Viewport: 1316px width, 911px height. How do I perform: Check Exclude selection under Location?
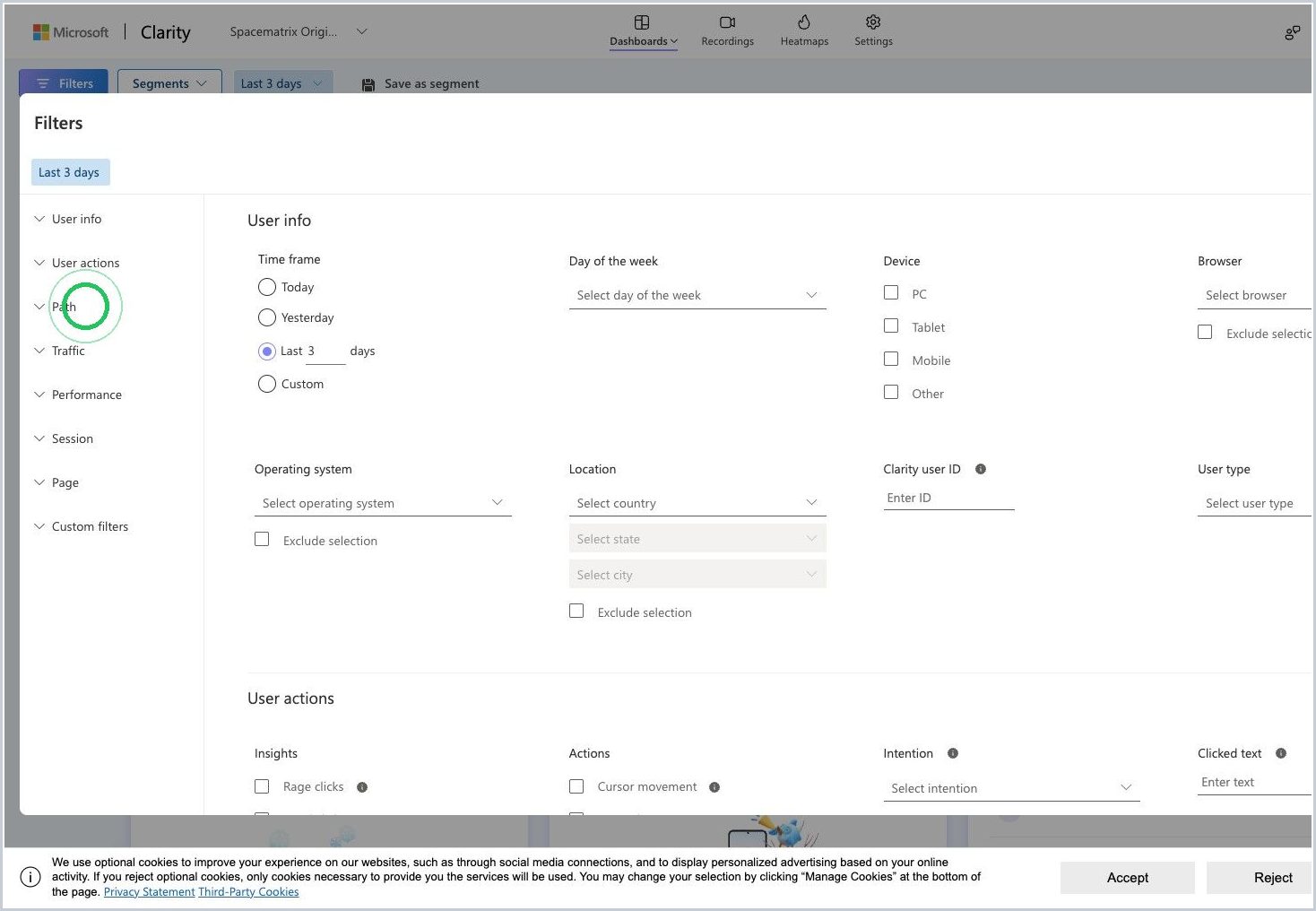(576, 611)
